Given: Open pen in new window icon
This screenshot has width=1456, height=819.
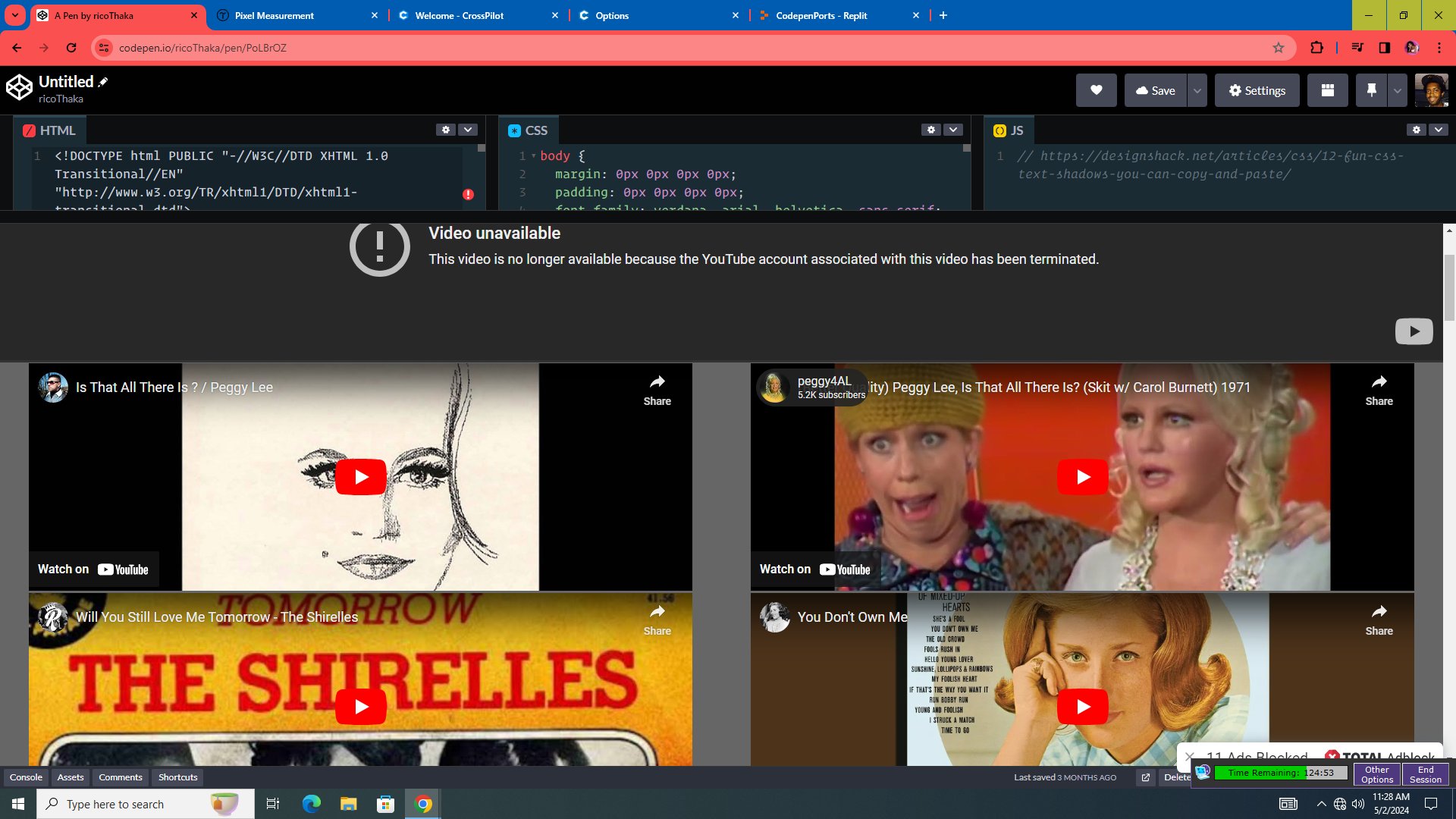Looking at the screenshot, I should point(1145,777).
